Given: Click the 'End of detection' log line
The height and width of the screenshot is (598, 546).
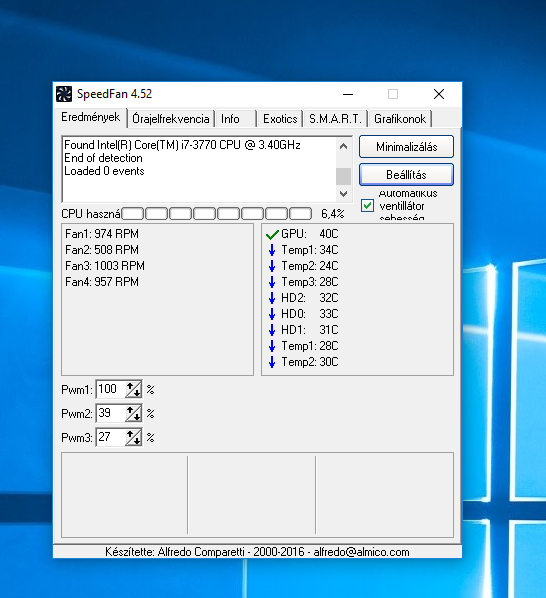Looking at the screenshot, I should 103,158.
